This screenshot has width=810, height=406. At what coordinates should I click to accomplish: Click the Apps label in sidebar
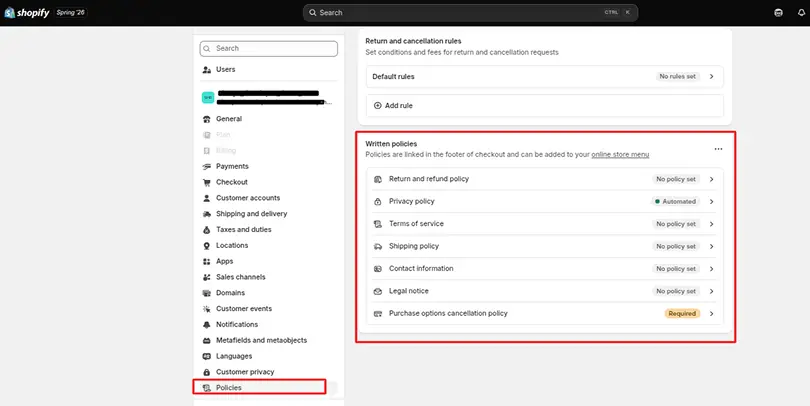tap(225, 261)
